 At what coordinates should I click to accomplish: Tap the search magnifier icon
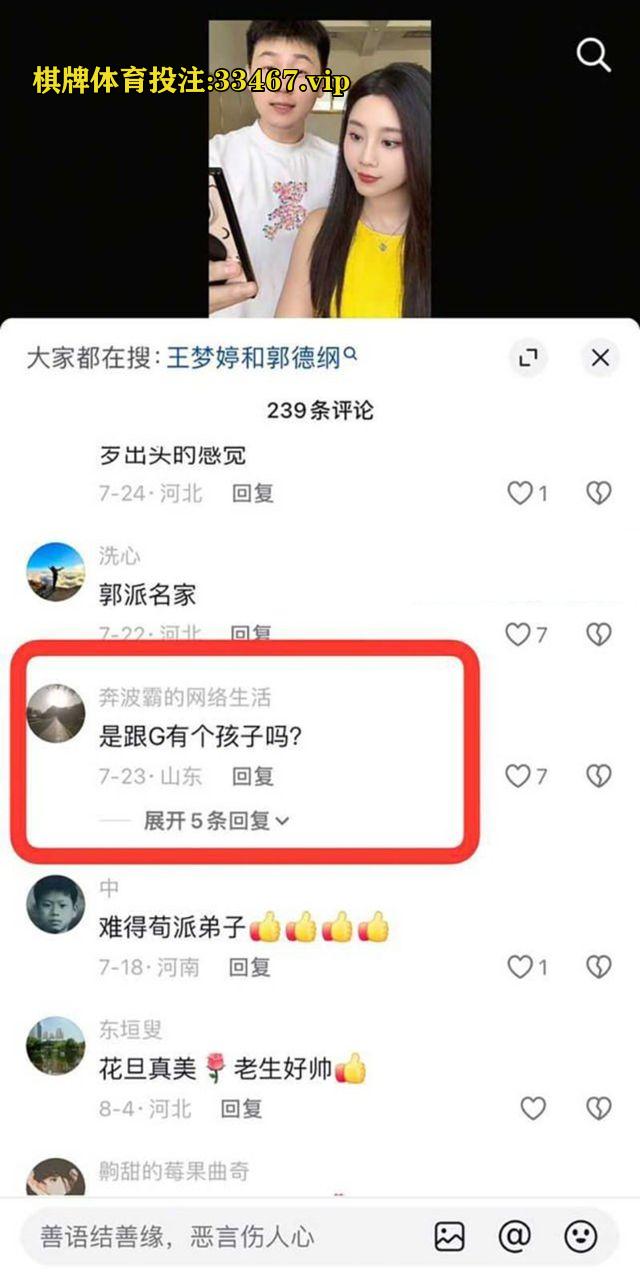point(593,55)
